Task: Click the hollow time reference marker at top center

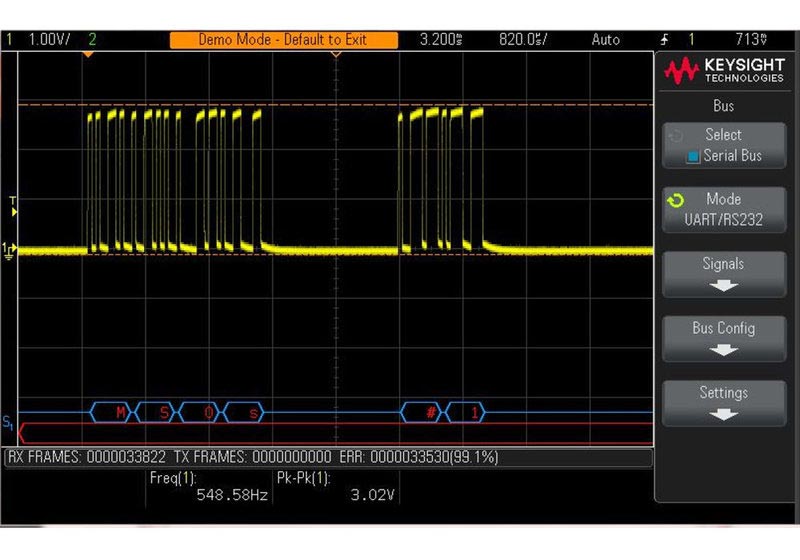Action: [x=336, y=54]
